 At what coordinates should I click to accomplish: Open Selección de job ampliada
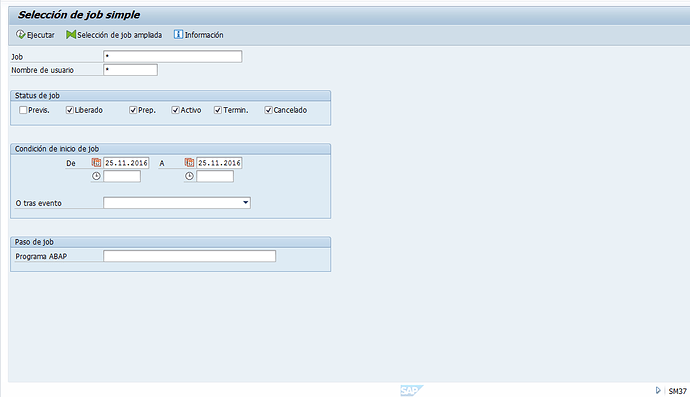point(114,35)
